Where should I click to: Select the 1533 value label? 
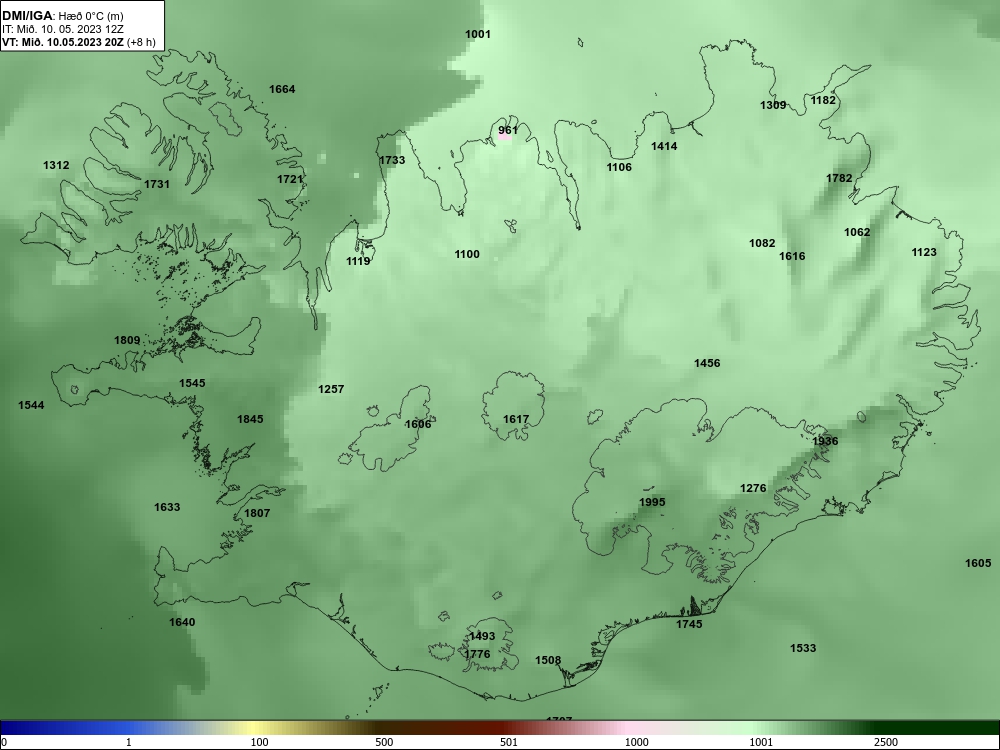tap(803, 648)
